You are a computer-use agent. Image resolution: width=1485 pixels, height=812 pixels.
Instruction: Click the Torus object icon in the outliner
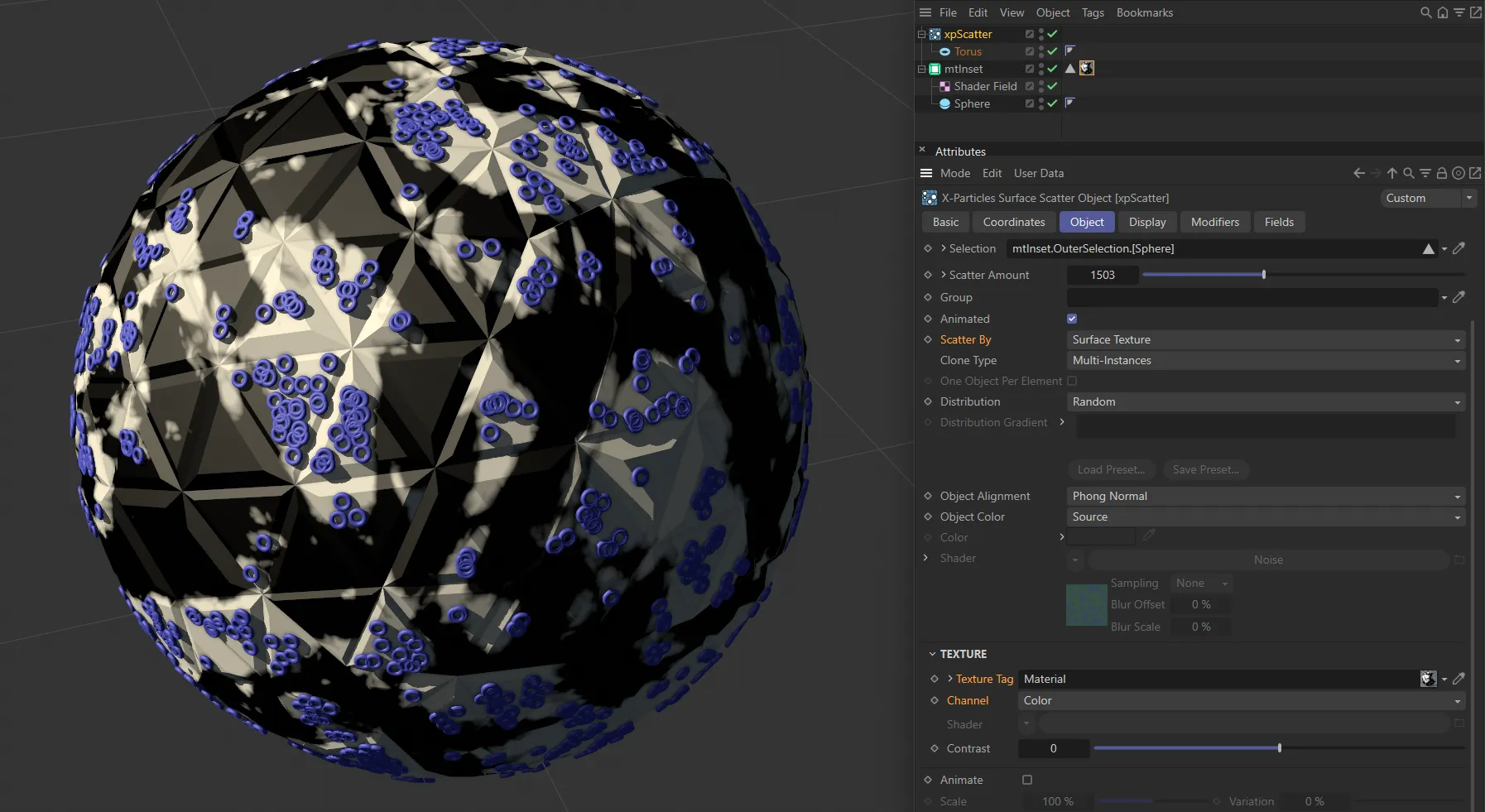(946, 51)
